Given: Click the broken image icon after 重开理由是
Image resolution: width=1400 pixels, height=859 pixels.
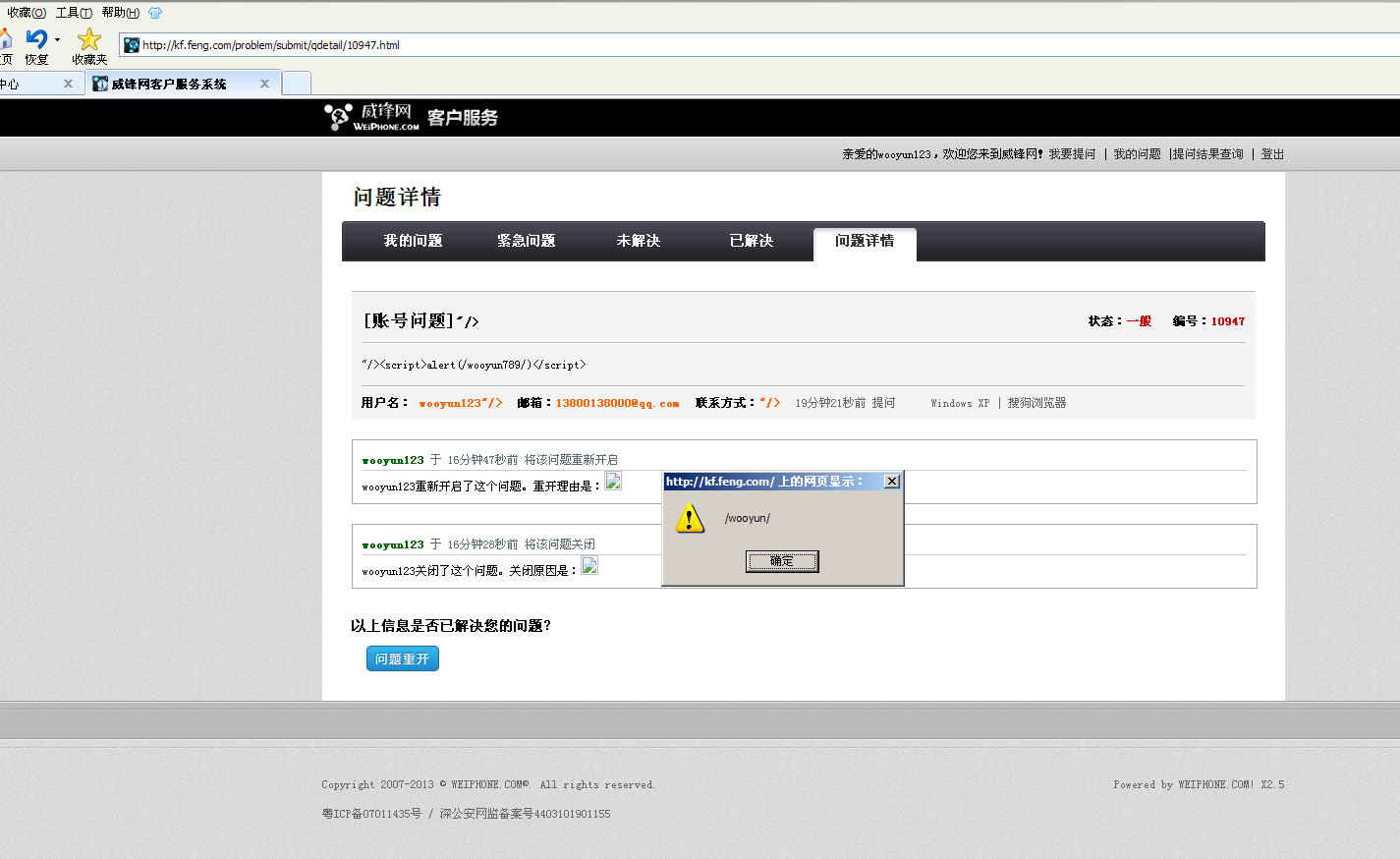Looking at the screenshot, I should 613,482.
